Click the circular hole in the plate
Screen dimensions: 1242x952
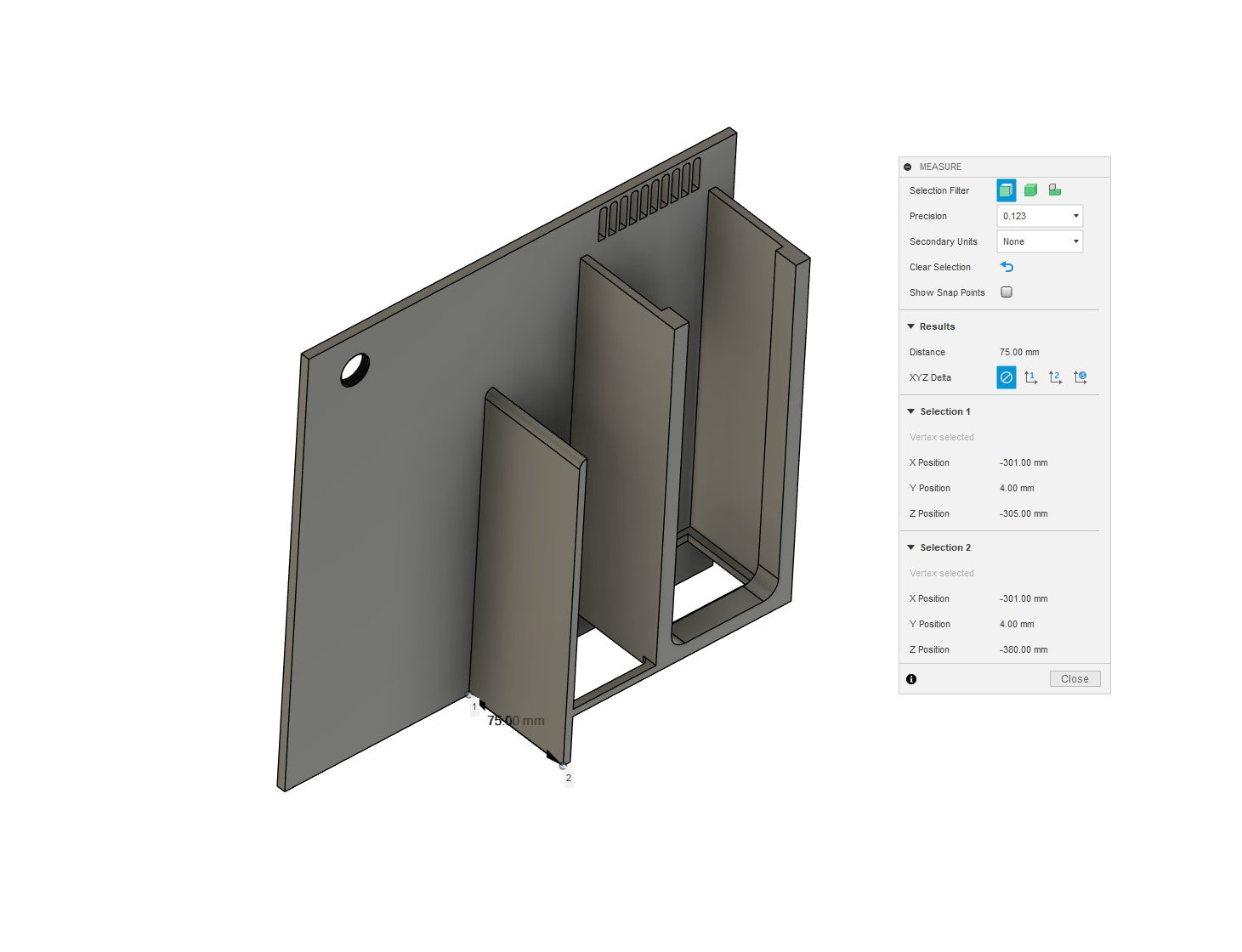tap(355, 370)
